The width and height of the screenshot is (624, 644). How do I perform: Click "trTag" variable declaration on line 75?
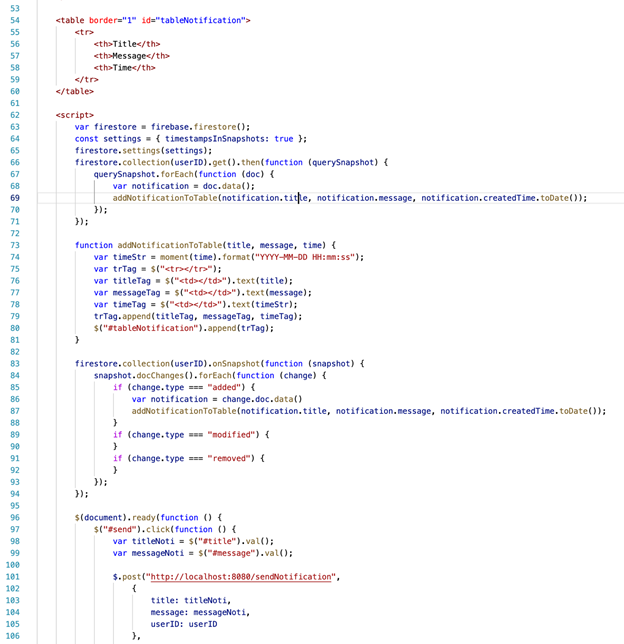pyautogui.click(x=124, y=269)
